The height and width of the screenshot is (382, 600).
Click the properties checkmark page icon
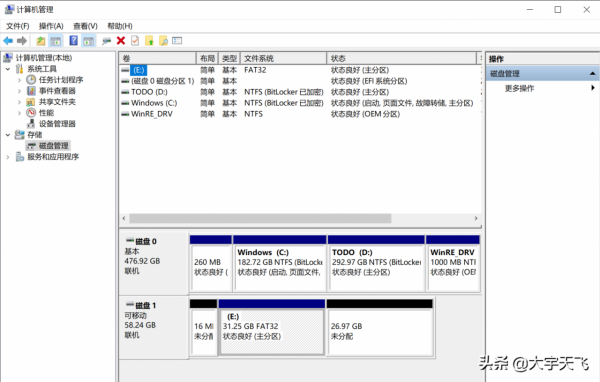click(135, 41)
